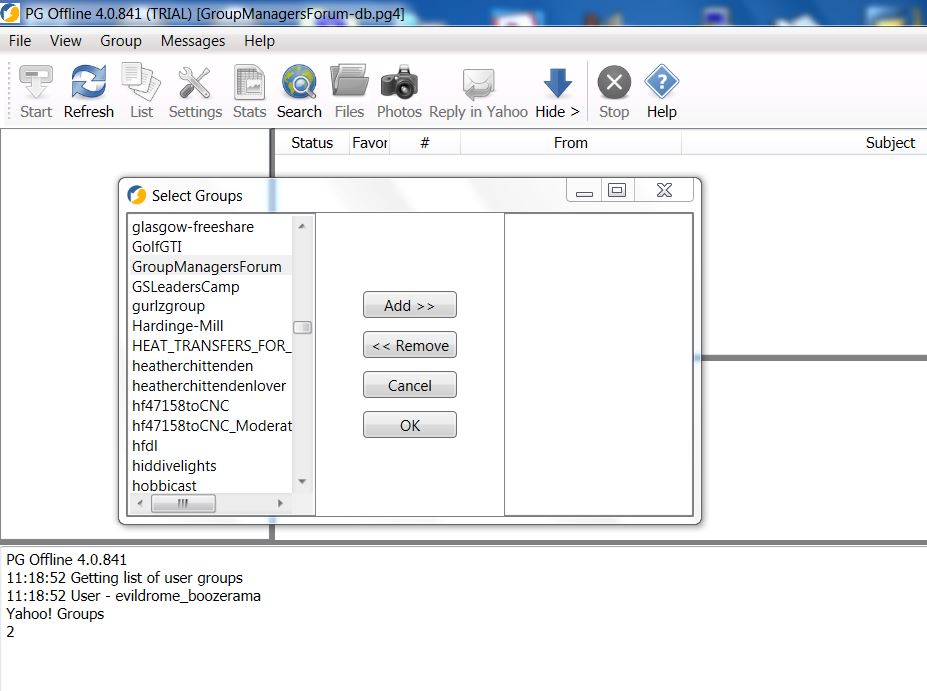Click the horizontal scroll right arrow
This screenshot has height=691, width=927.
coord(280,504)
